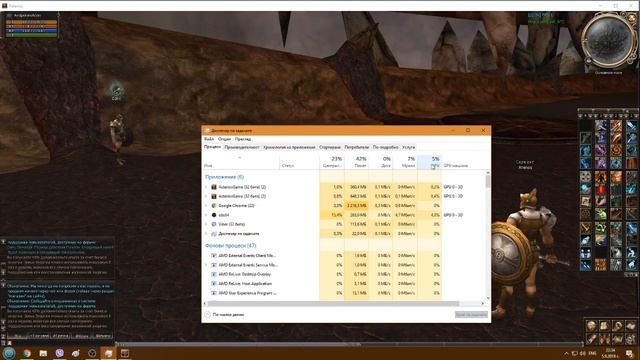
Task: Click the End task button
Action: coord(471,315)
